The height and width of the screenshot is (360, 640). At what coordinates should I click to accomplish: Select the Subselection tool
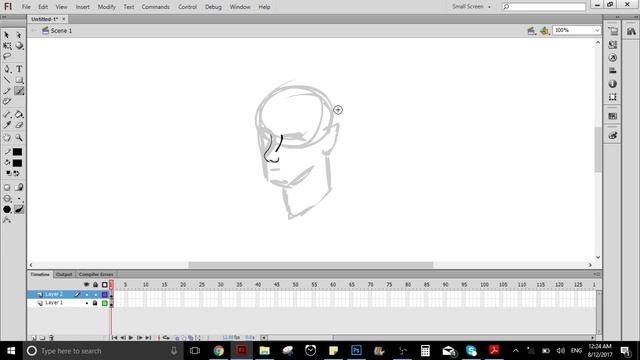click(19, 35)
